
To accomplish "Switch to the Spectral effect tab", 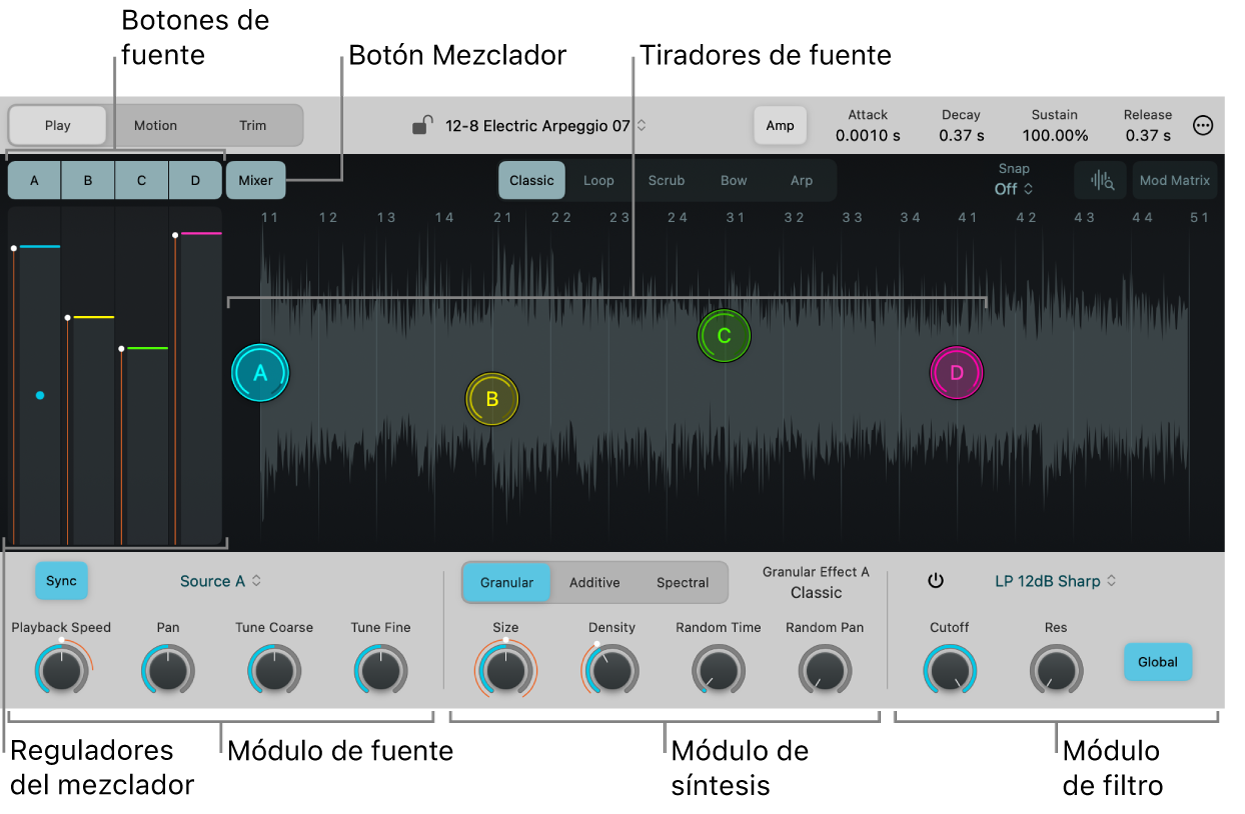I will coord(682,583).
